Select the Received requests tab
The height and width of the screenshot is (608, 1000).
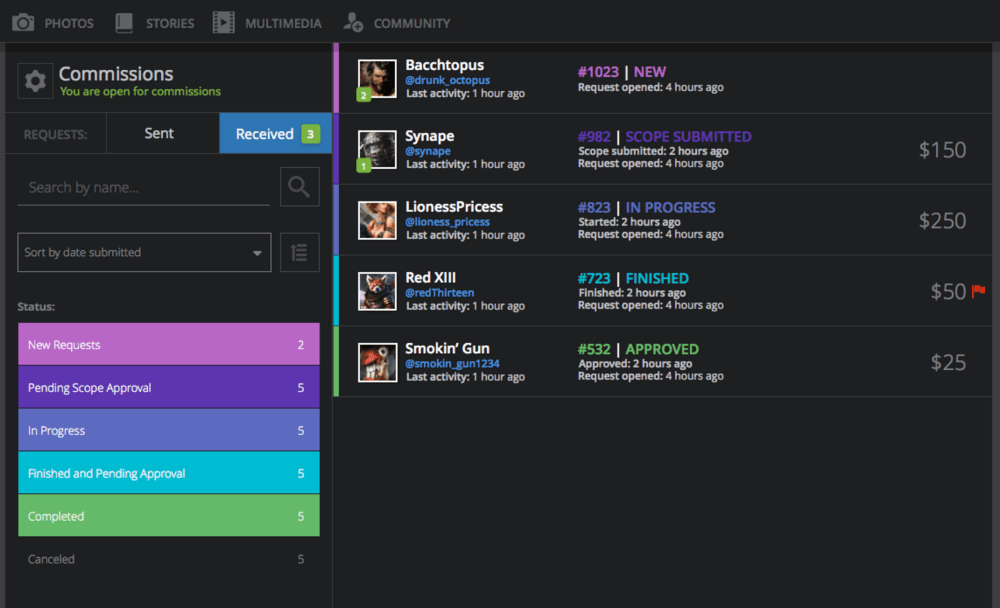[267, 132]
